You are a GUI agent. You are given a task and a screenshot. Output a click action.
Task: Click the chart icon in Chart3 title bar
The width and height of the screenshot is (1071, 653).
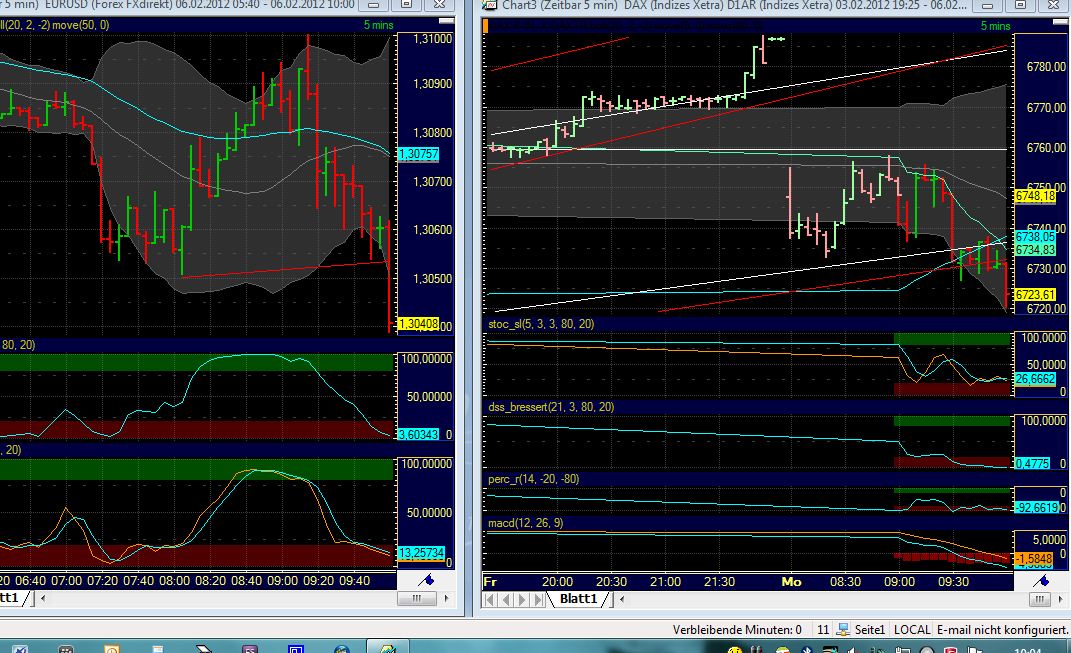(487, 6)
